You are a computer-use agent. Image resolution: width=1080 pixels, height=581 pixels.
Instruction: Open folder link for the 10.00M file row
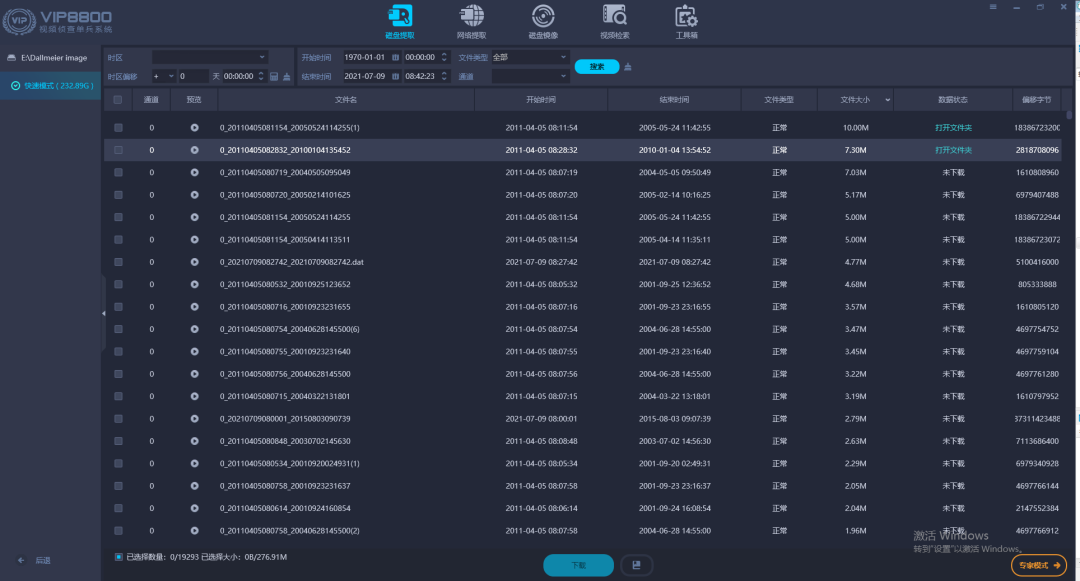click(953, 127)
